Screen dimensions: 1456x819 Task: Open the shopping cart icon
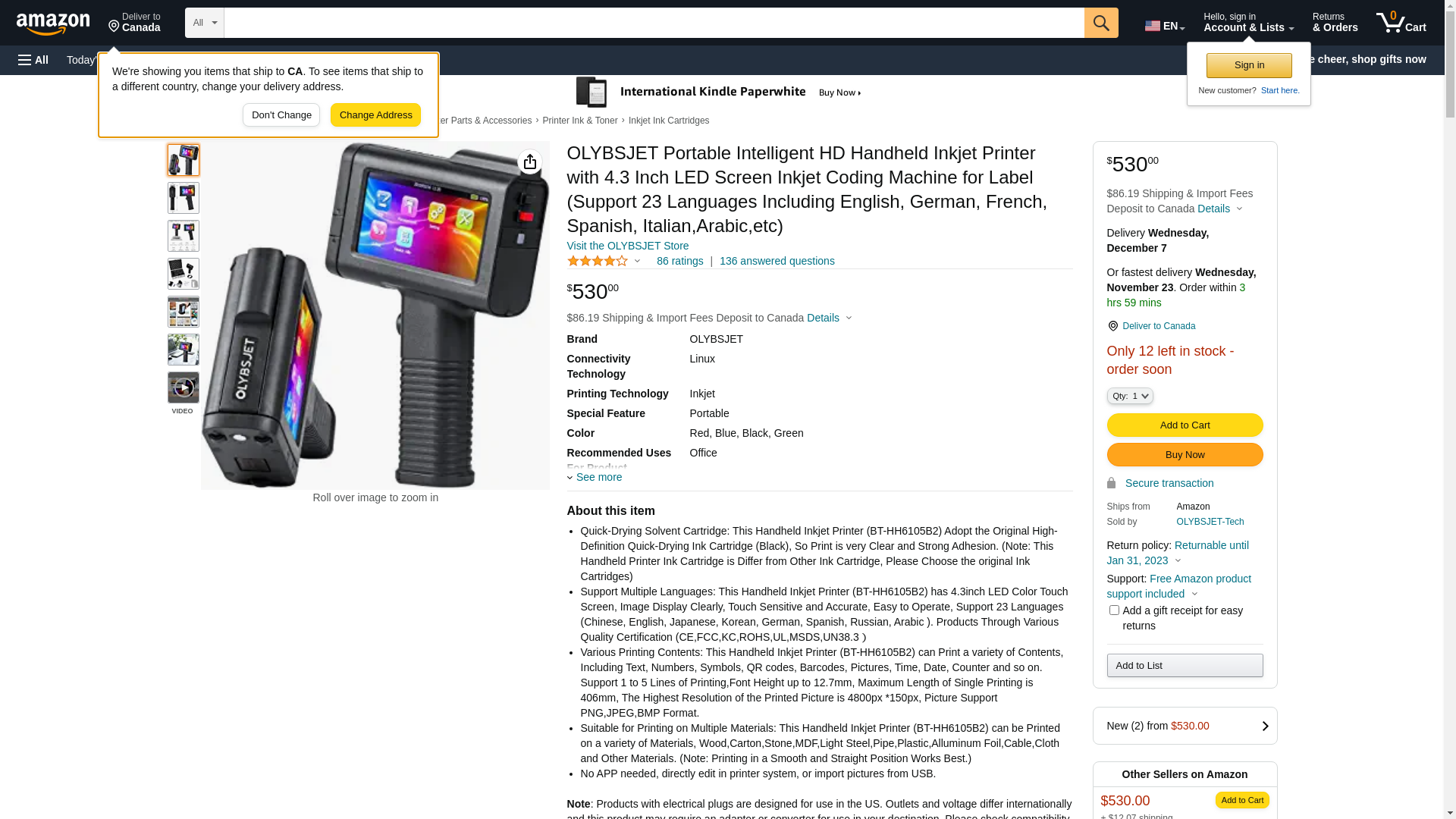tap(1401, 23)
